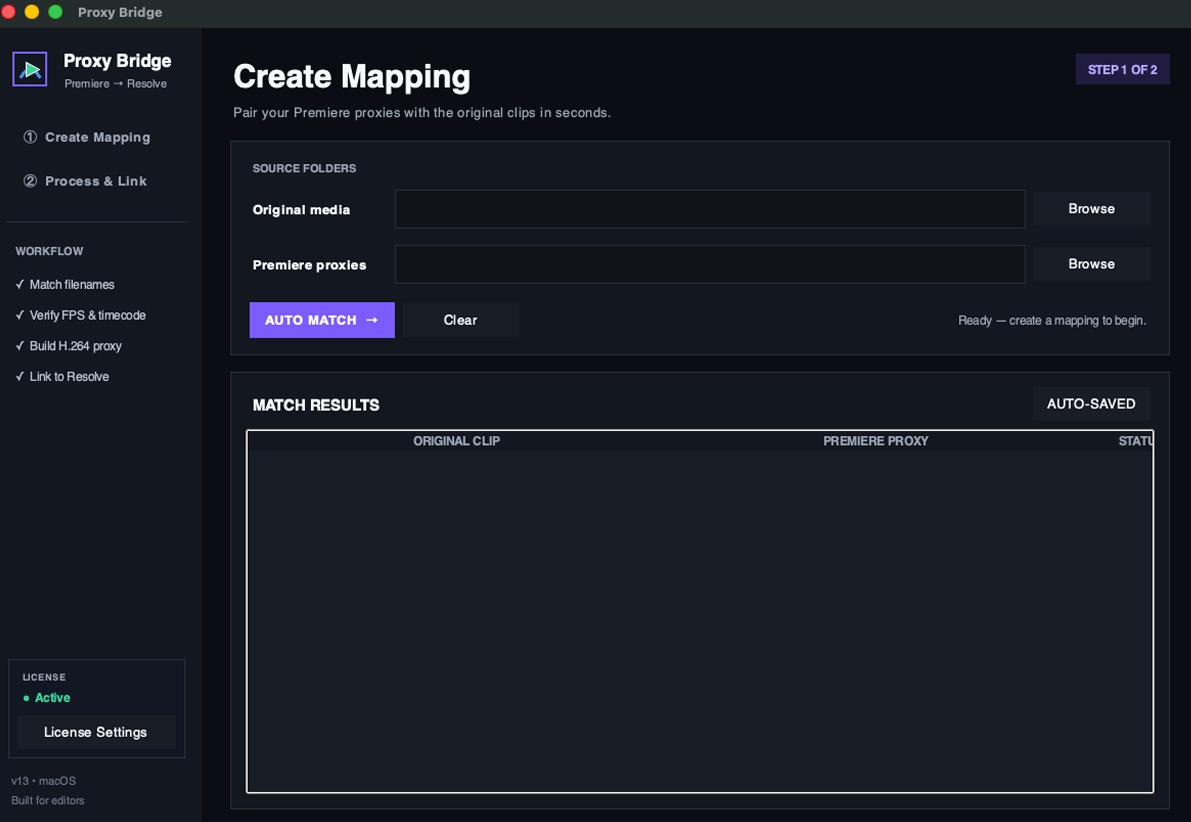
Task: Browse for Premiere proxies folder
Action: (1091, 264)
